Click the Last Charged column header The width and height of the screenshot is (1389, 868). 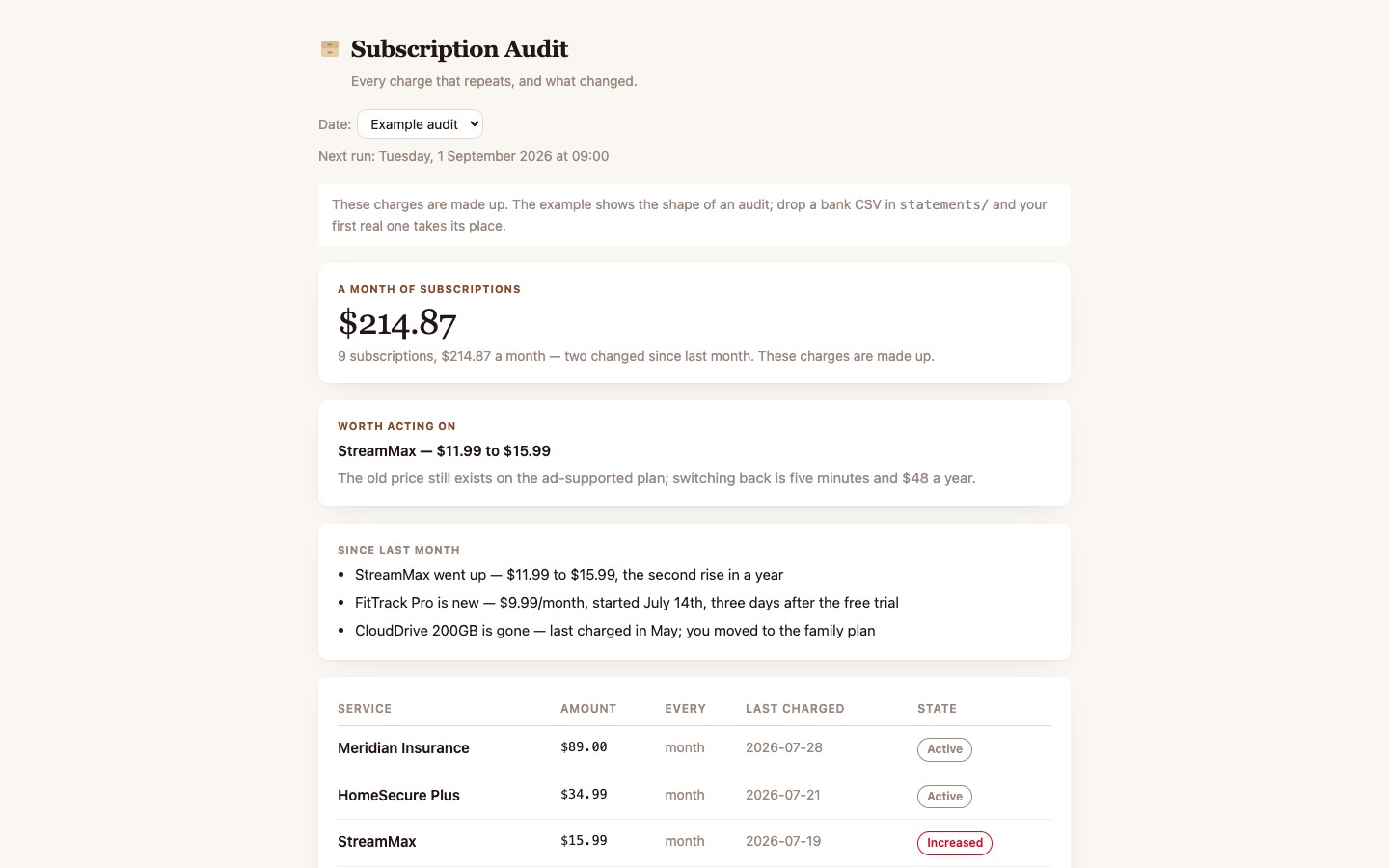coord(795,709)
